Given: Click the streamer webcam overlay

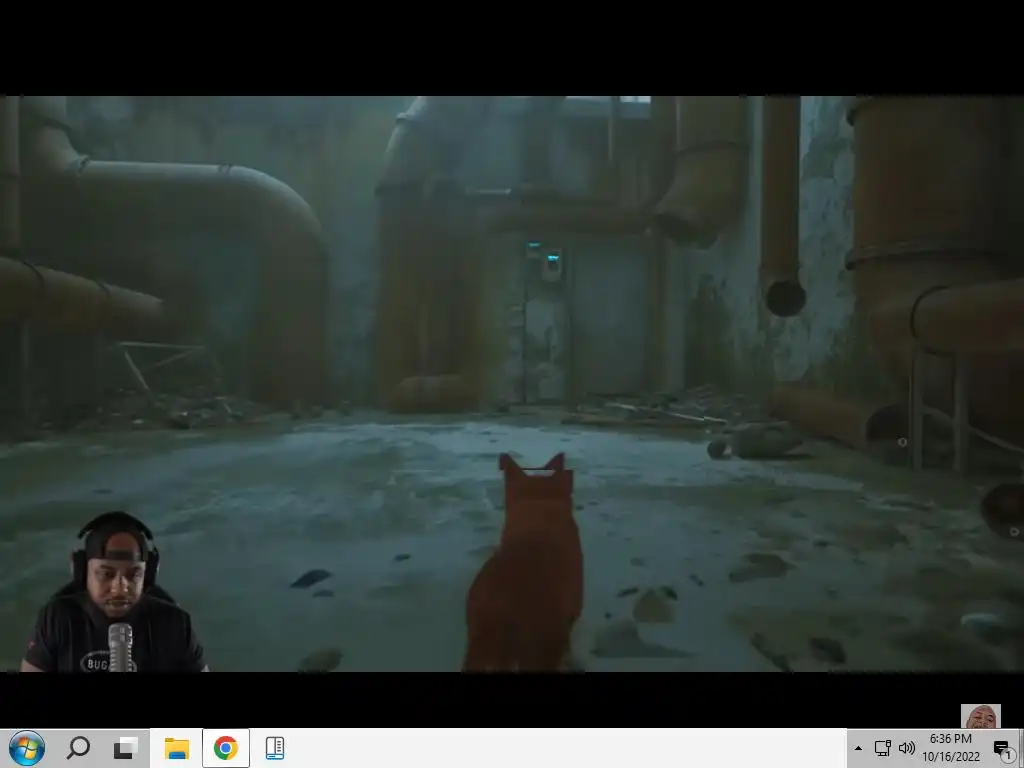Looking at the screenshot, I should pos(114,592).
